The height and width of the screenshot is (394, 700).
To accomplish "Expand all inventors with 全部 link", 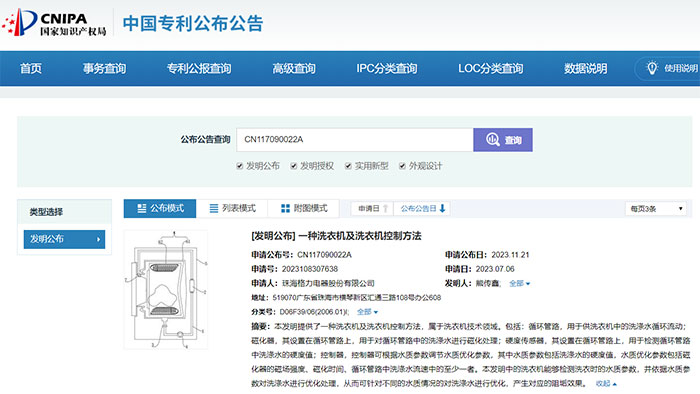I will pyautogui.click(x=519, y=283).
